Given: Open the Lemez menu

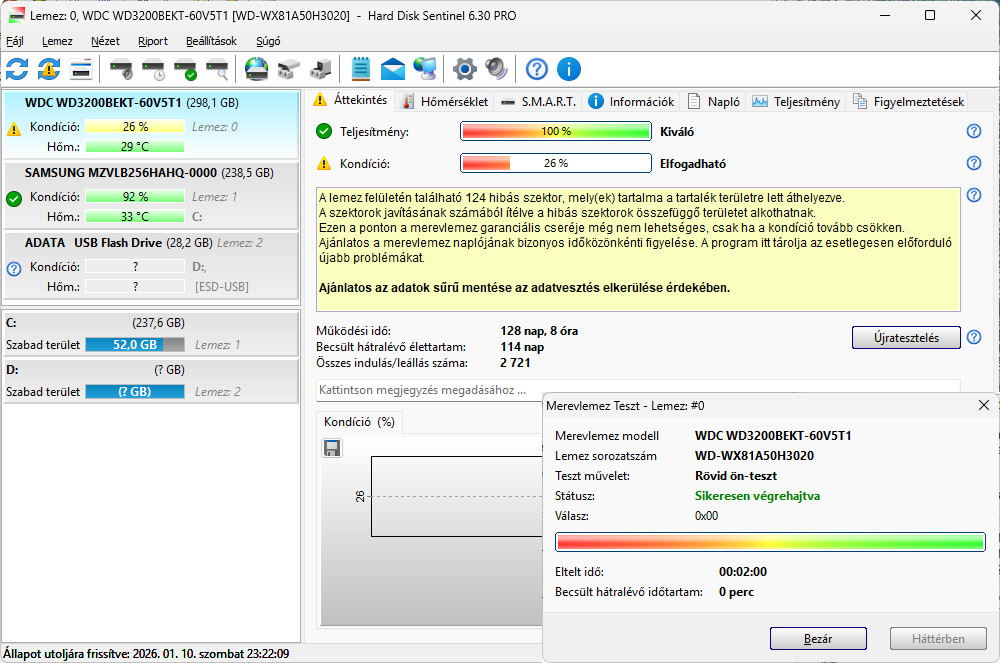Looking at the screenshot, I should [x=57, y=41].
